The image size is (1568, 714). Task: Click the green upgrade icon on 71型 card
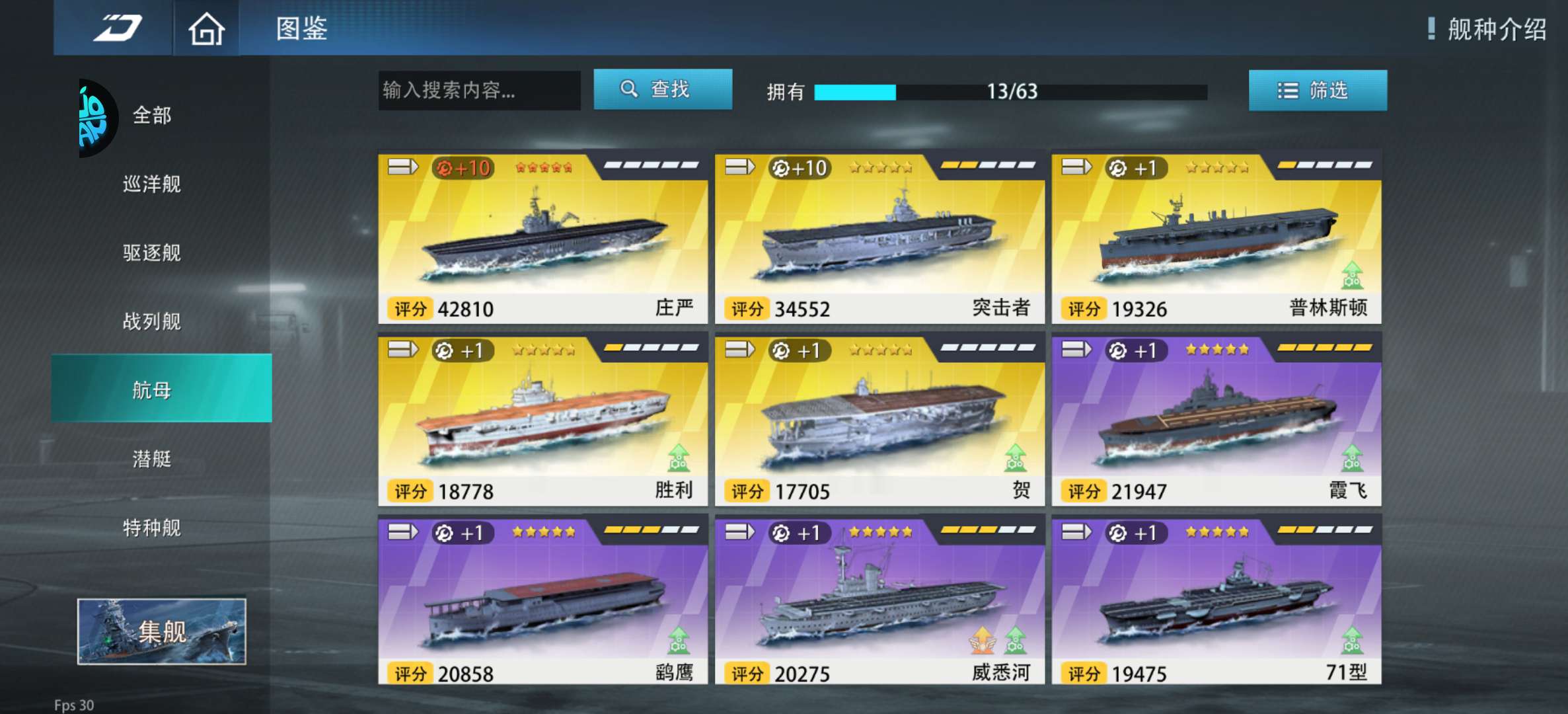(1352, 640)
